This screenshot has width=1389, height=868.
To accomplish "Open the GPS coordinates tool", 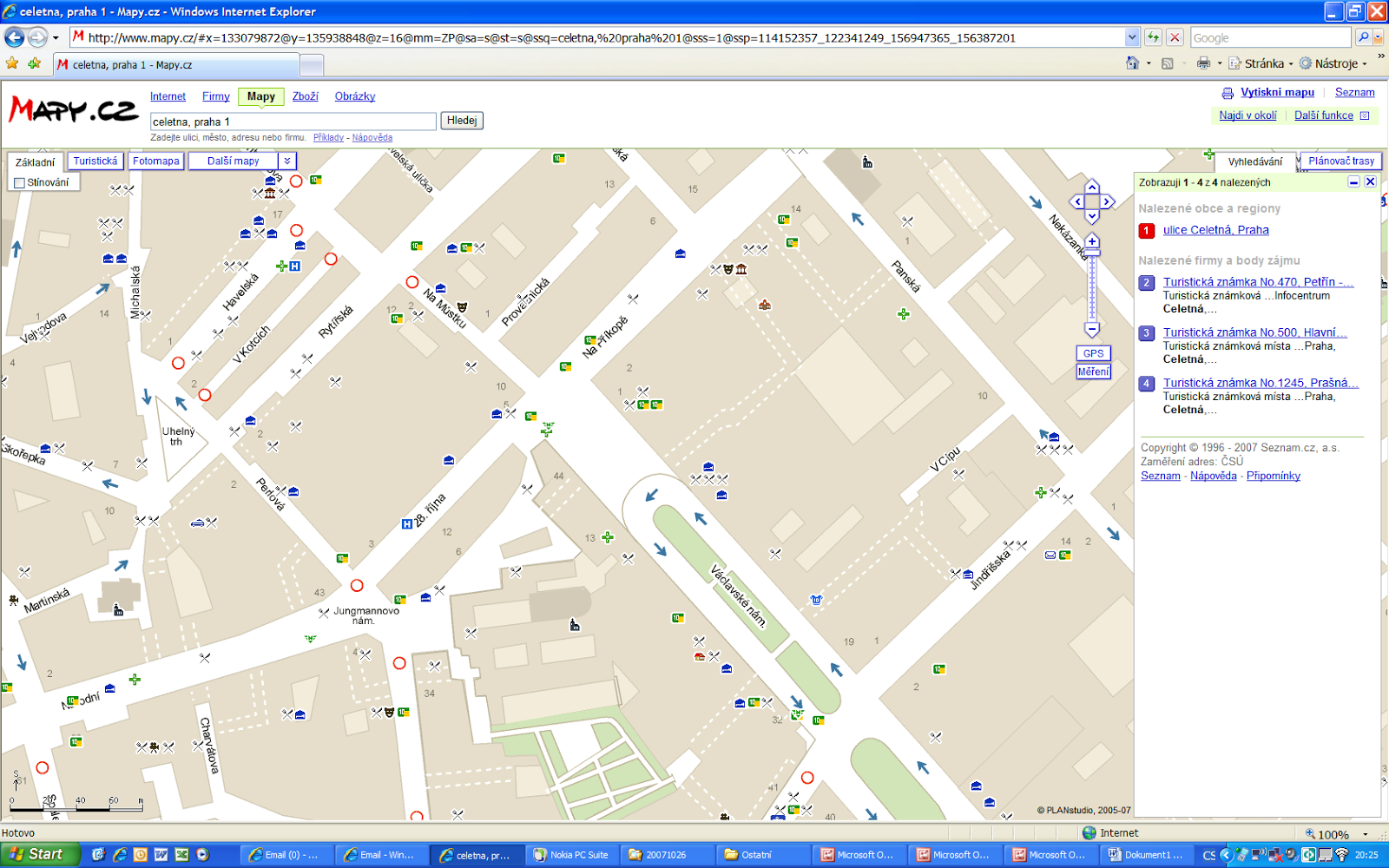I will pyautogui.click(x=1093, y=353).
